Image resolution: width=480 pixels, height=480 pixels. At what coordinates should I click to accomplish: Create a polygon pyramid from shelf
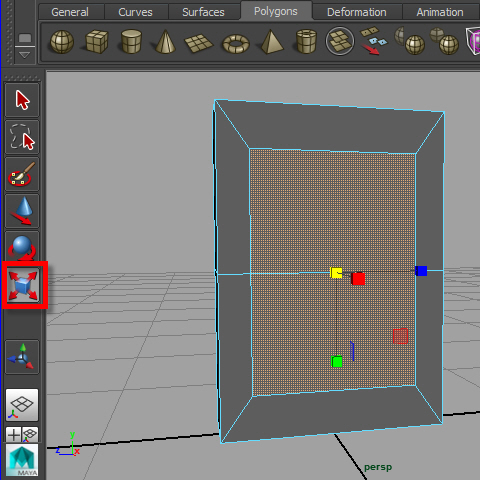(272, 42)
